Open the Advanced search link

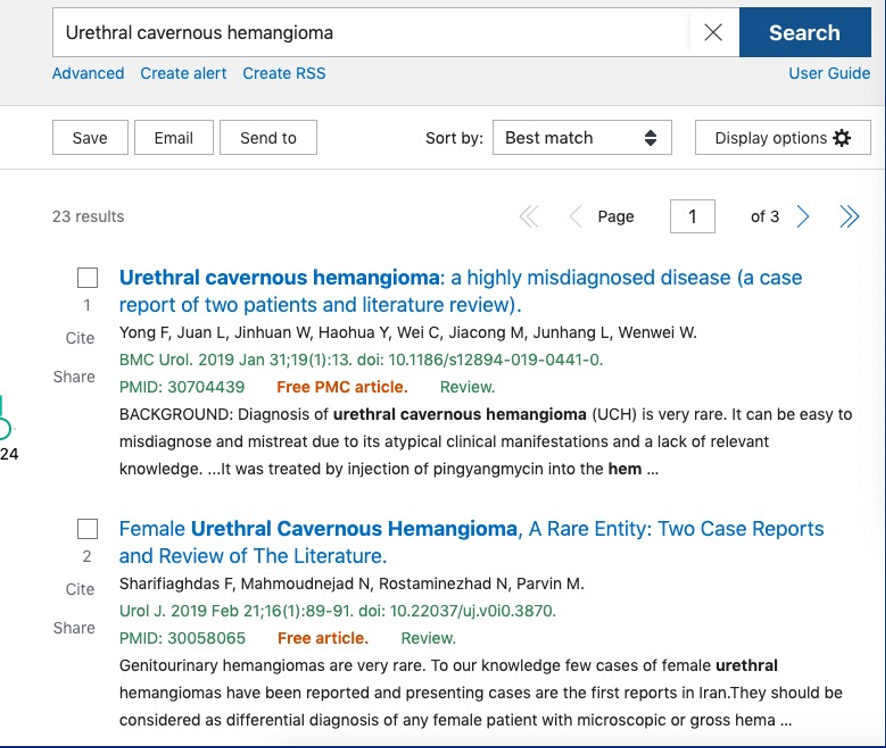point(88,73)
